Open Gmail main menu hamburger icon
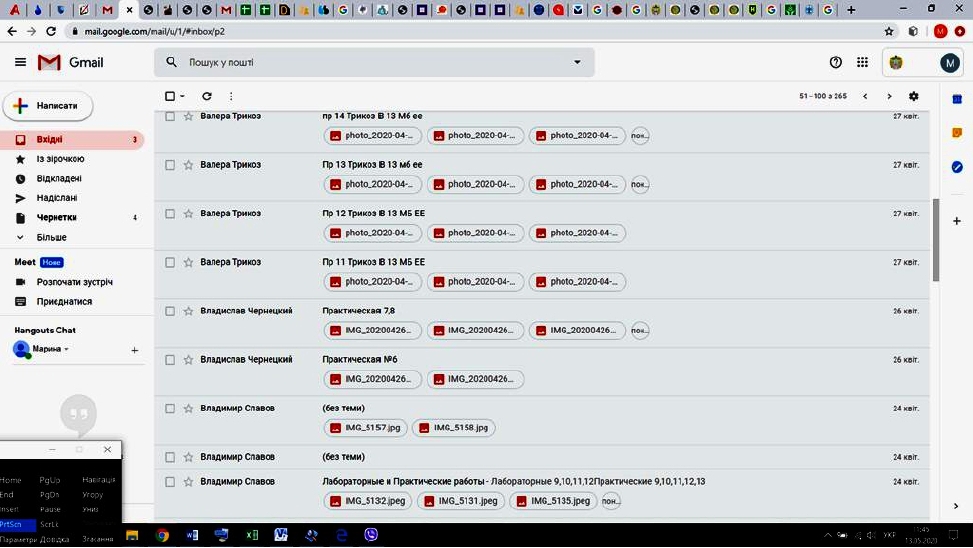Image resolution: width=973 pixels, height=548 pixels. pos(20,62)
